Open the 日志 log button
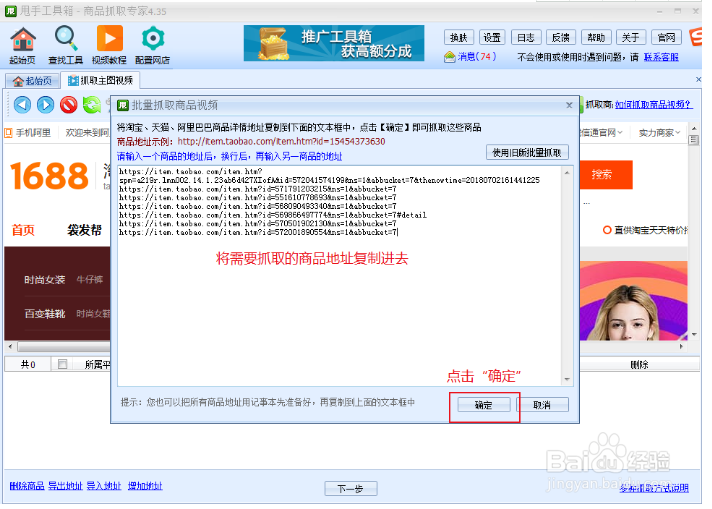Viewport: 712px width, 509px height. 526,37
